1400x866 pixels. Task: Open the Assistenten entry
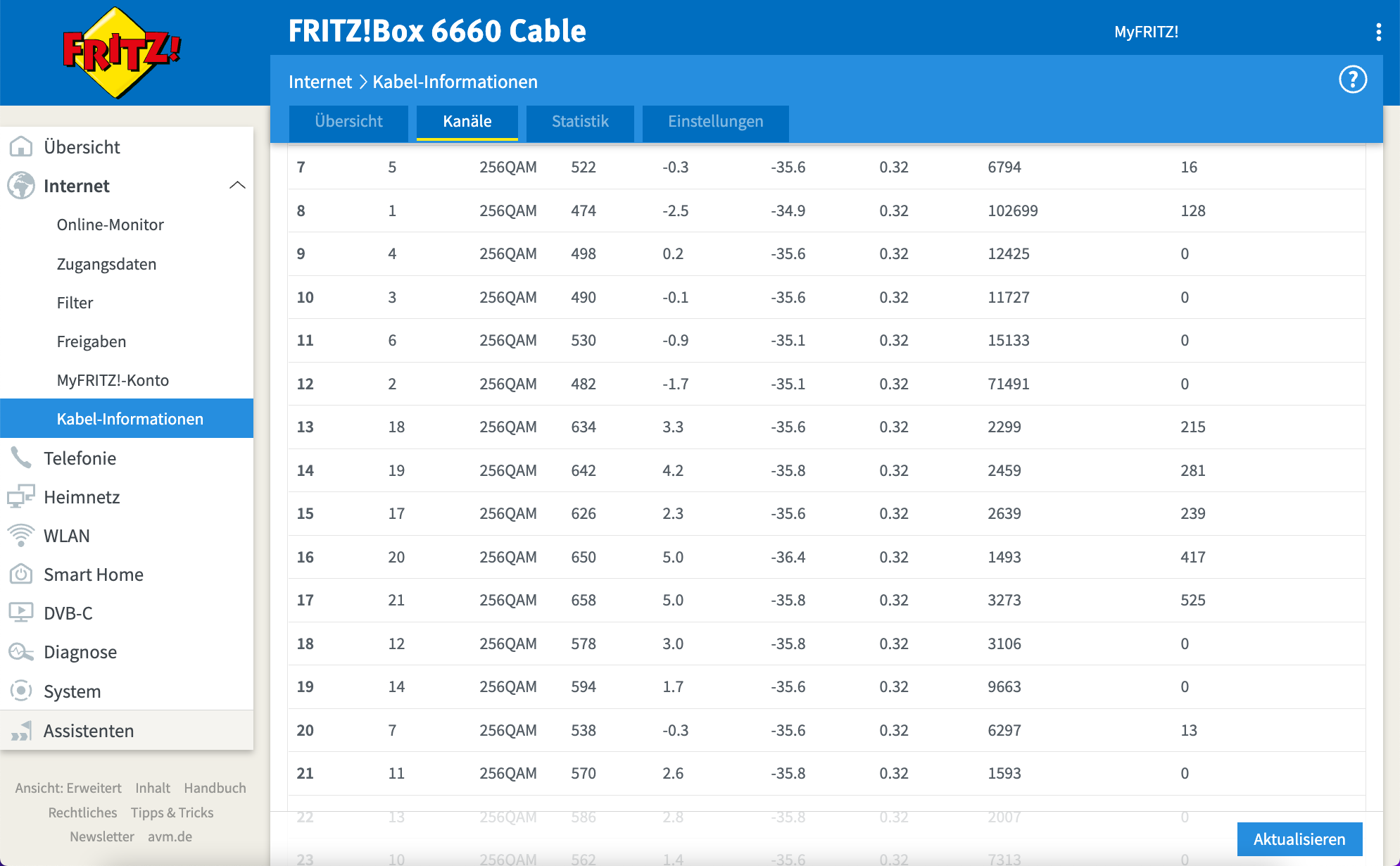[127, 731]
